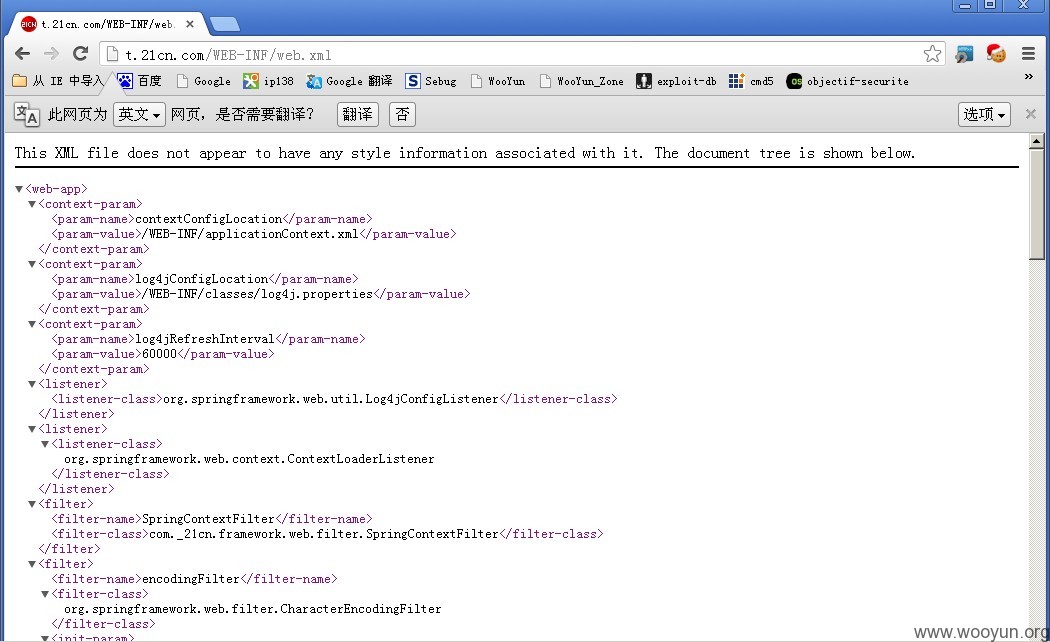Collapse the ContextLoaderListener listener-class node
This screenshot has width=1050, height=642.
(45, 444)
